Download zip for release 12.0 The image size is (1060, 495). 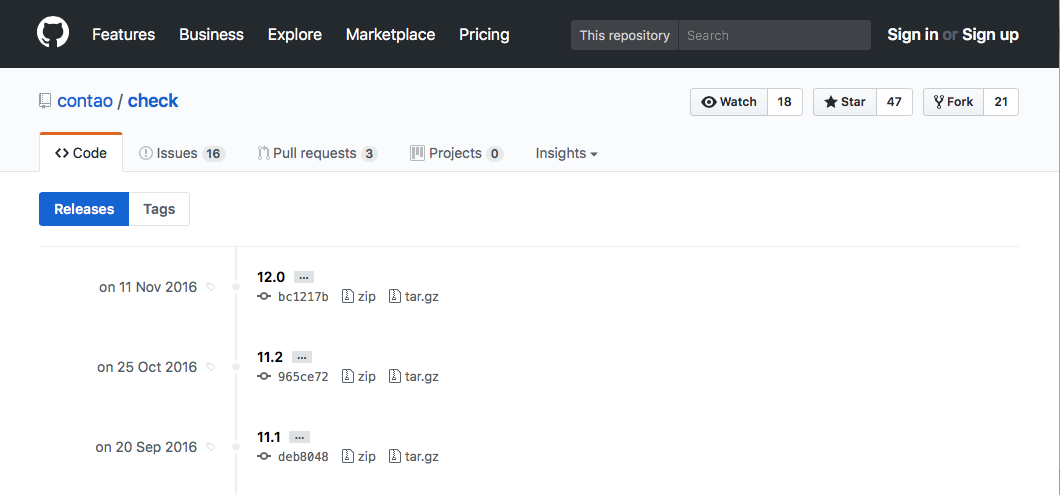click(359, 296)
